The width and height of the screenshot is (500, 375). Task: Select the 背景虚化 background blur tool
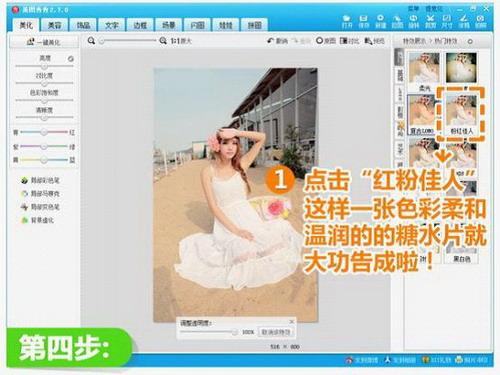(x=37, y=220)
